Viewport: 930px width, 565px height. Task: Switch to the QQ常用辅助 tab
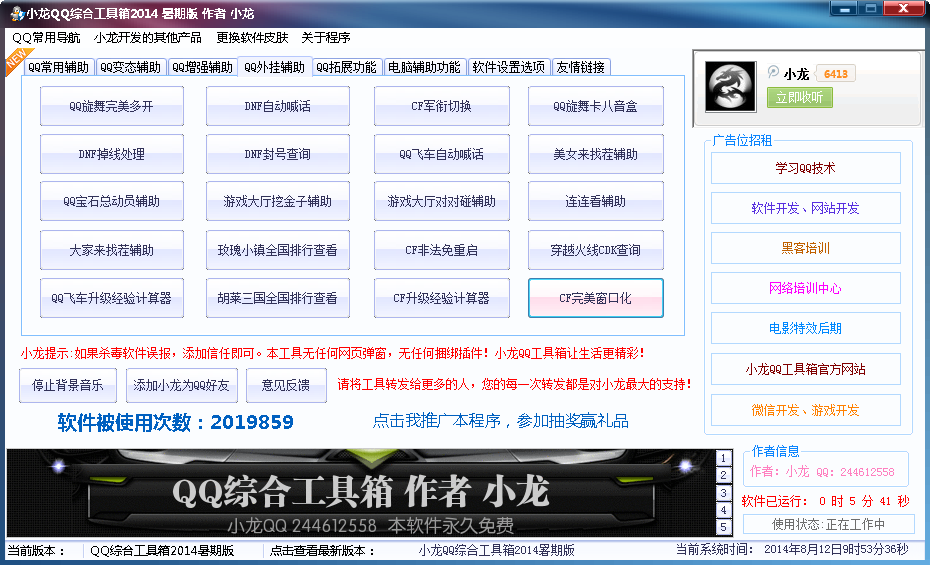pos(58,68)
